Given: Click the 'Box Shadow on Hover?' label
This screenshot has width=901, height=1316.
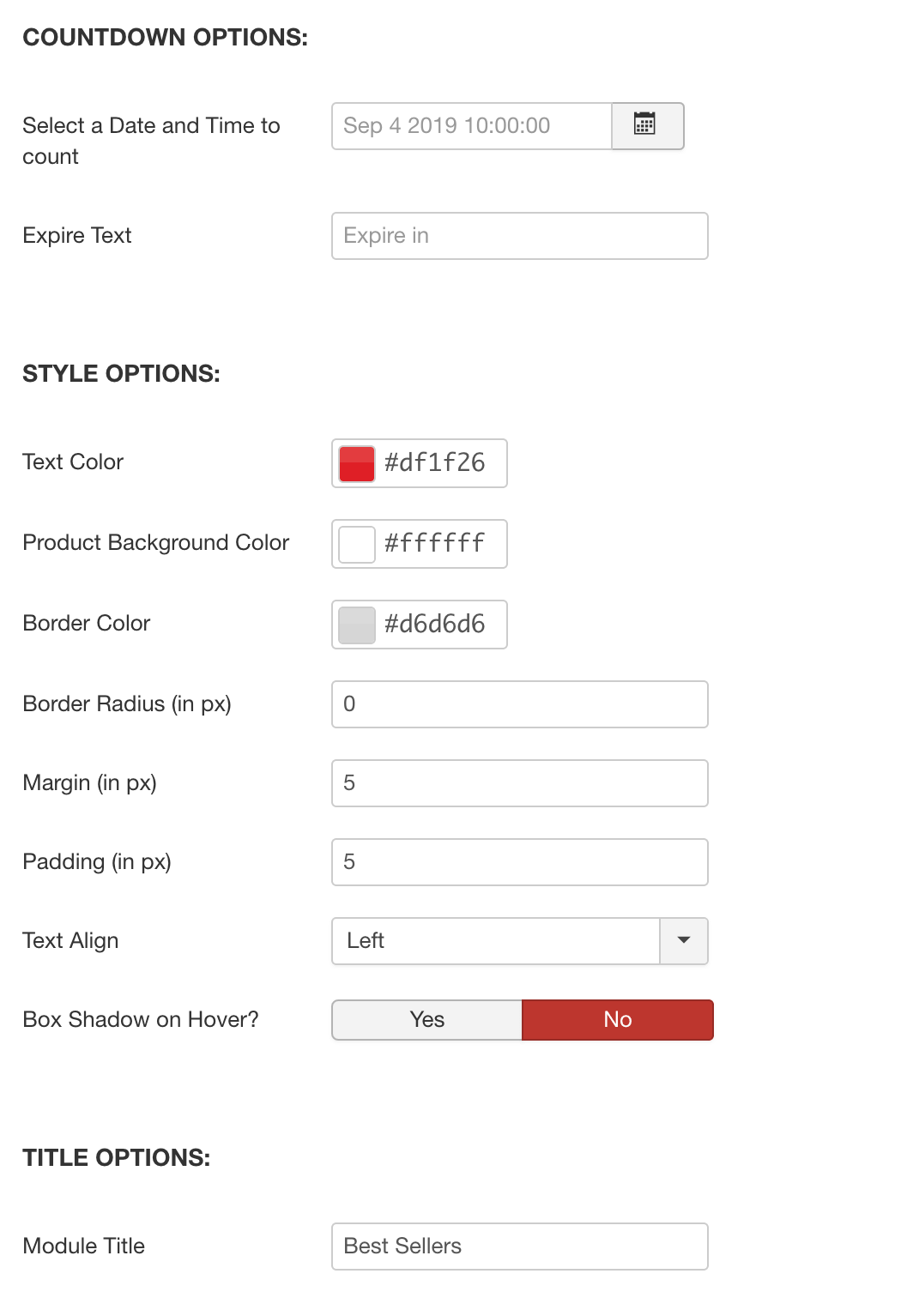Looking at the screenshot, I should tap(141, 1019).
